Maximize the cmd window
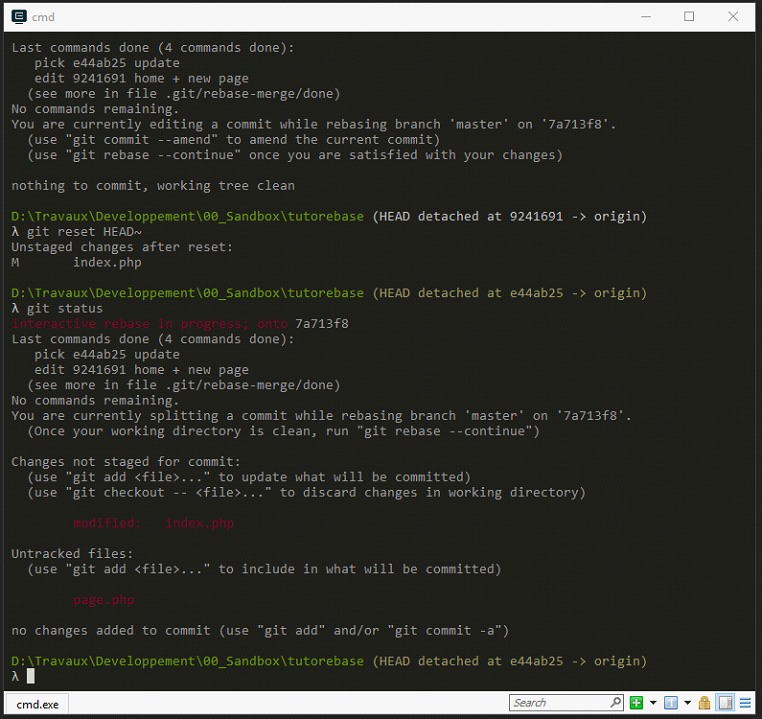 click(x=689, y=17)
